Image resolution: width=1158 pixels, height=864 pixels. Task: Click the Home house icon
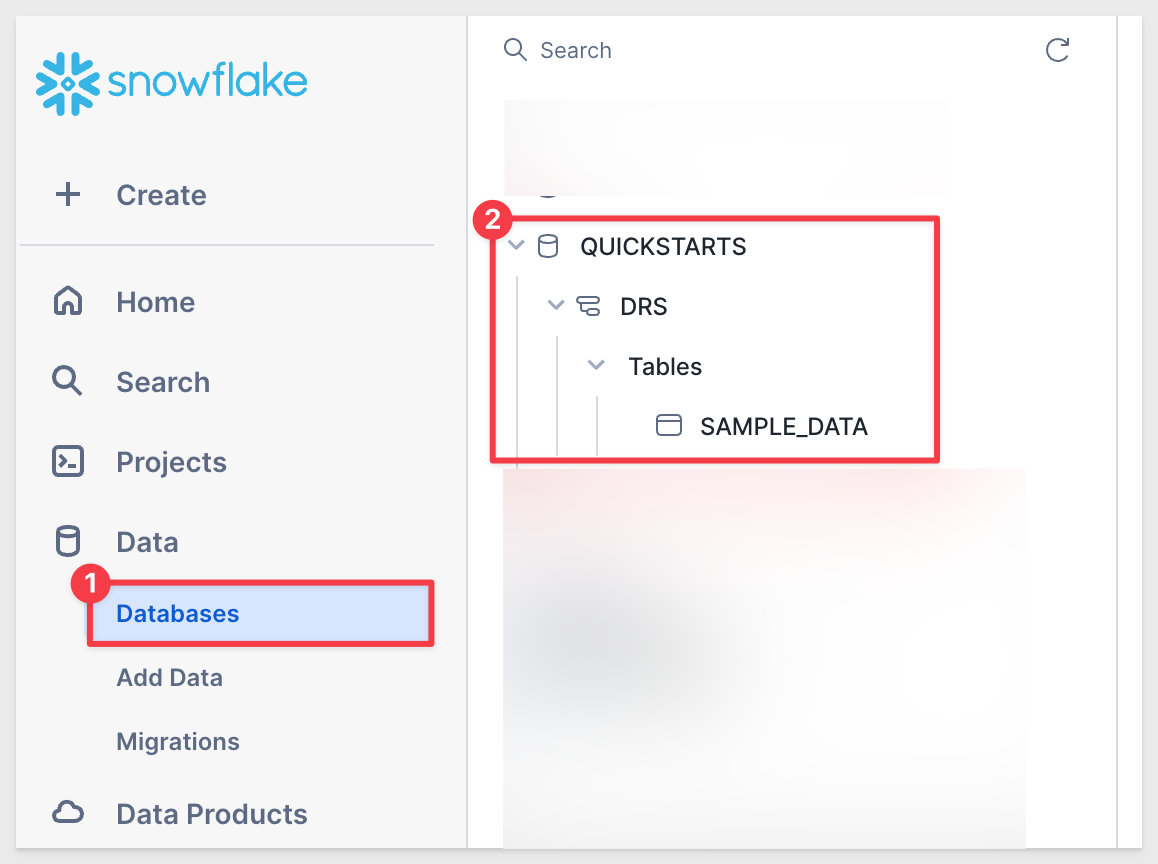[68, 301]
